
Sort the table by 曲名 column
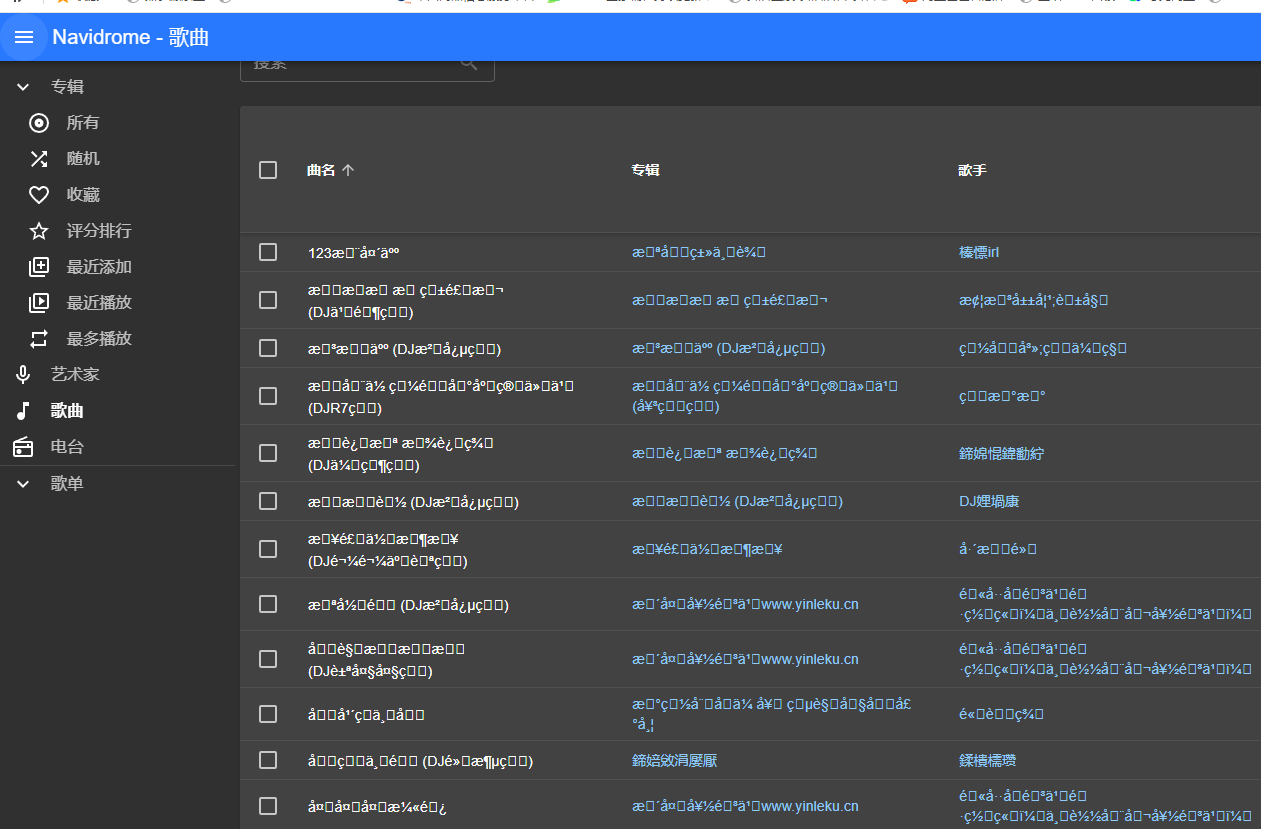tap(330, 170)
